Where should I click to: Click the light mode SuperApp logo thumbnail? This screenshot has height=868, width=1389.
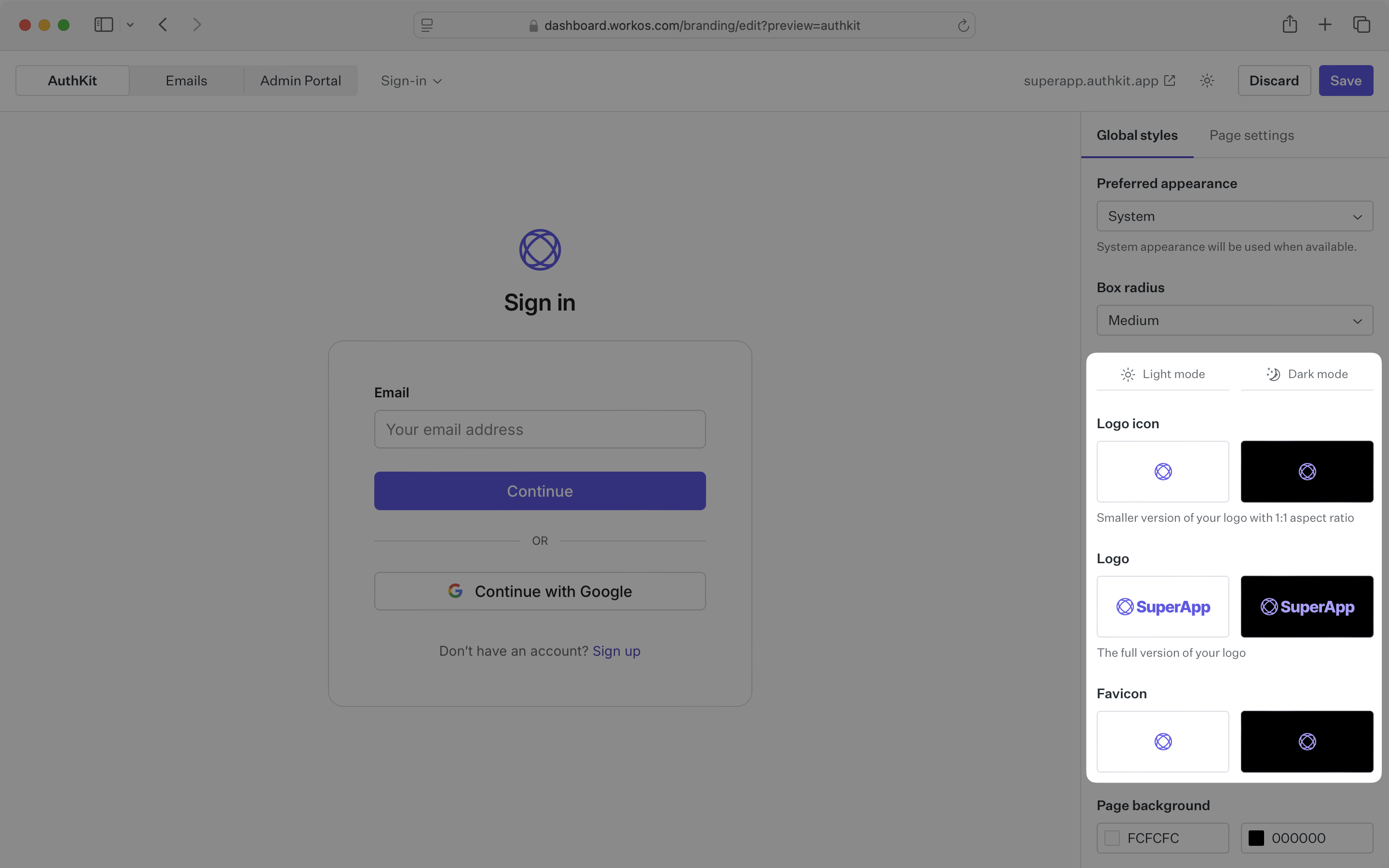pyautogui.click(x=1162, y=606)
